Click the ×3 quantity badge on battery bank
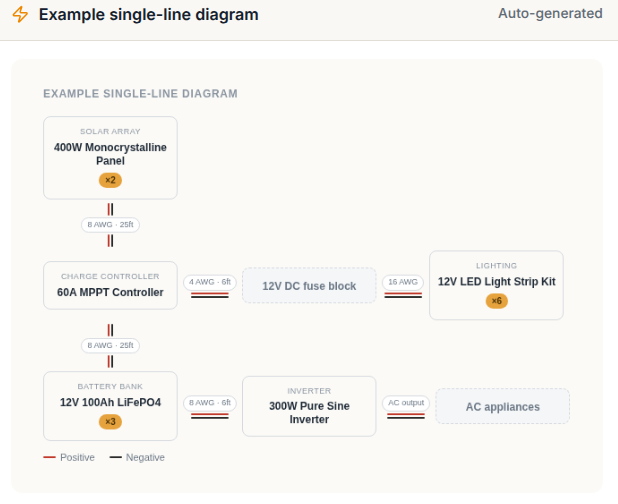The width and height of the screenshot is (618, 504). click(110, 422)
